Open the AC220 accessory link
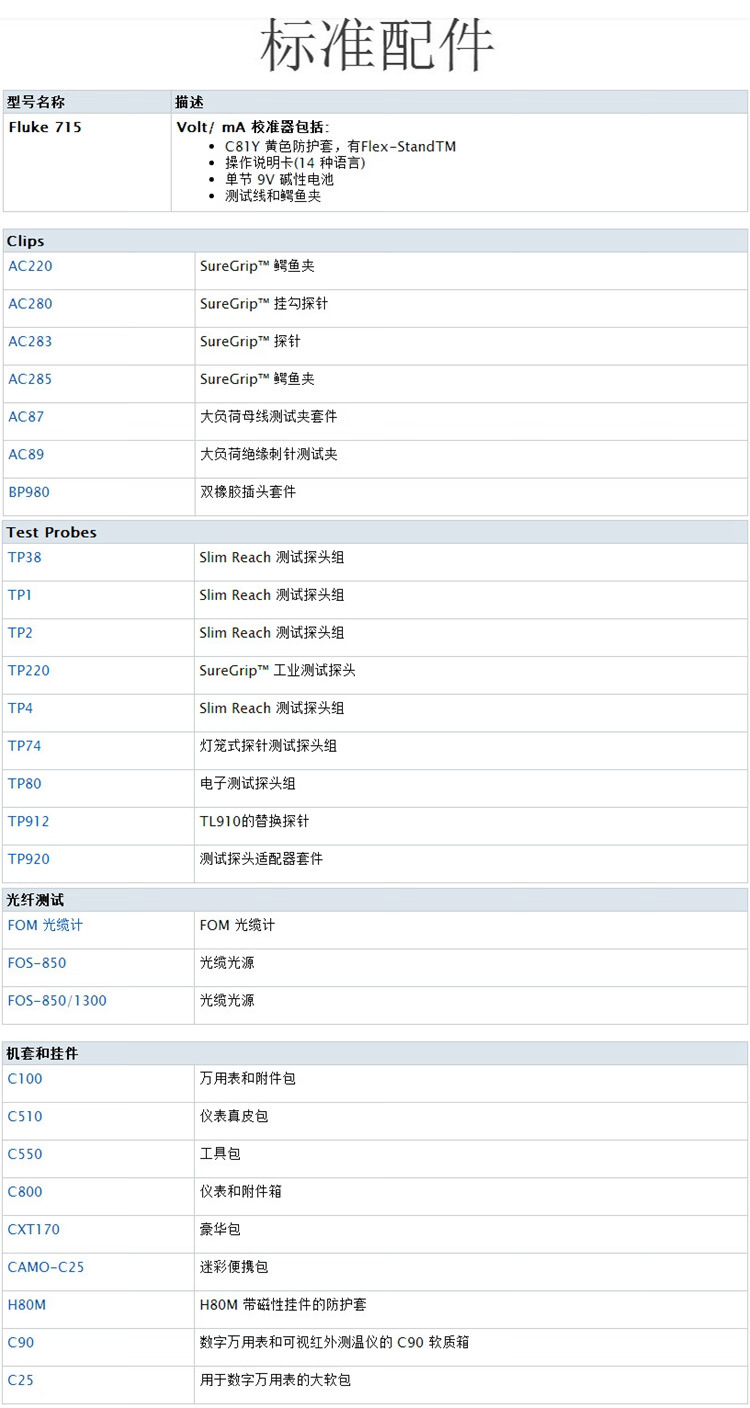The image size is (750, 1408). pos(30,266)
